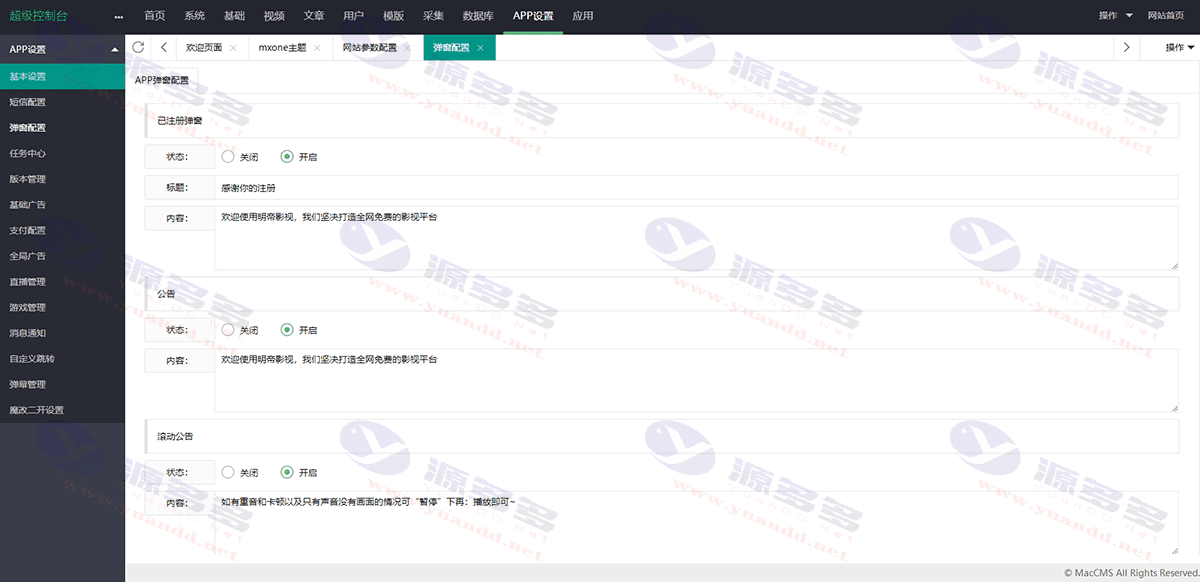This screenshot has height=582, width=1200.
Task: Click the 已注册弹窗 内容 textarea
Action: point(696,238)
